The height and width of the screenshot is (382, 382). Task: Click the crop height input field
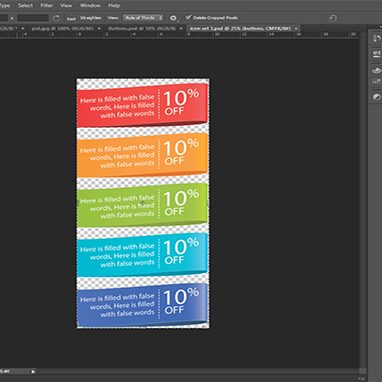[33, 18]
